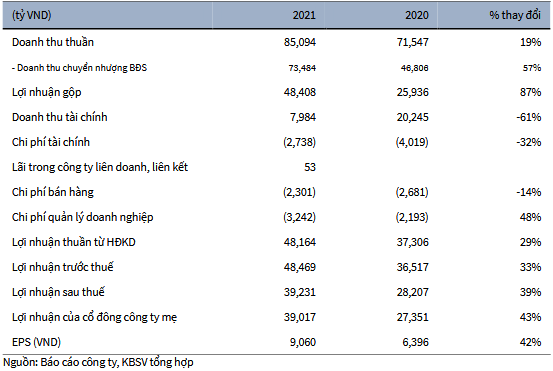Select the 73,484 value cell
This screenshot has width=553, height=371.
(302, 68)
